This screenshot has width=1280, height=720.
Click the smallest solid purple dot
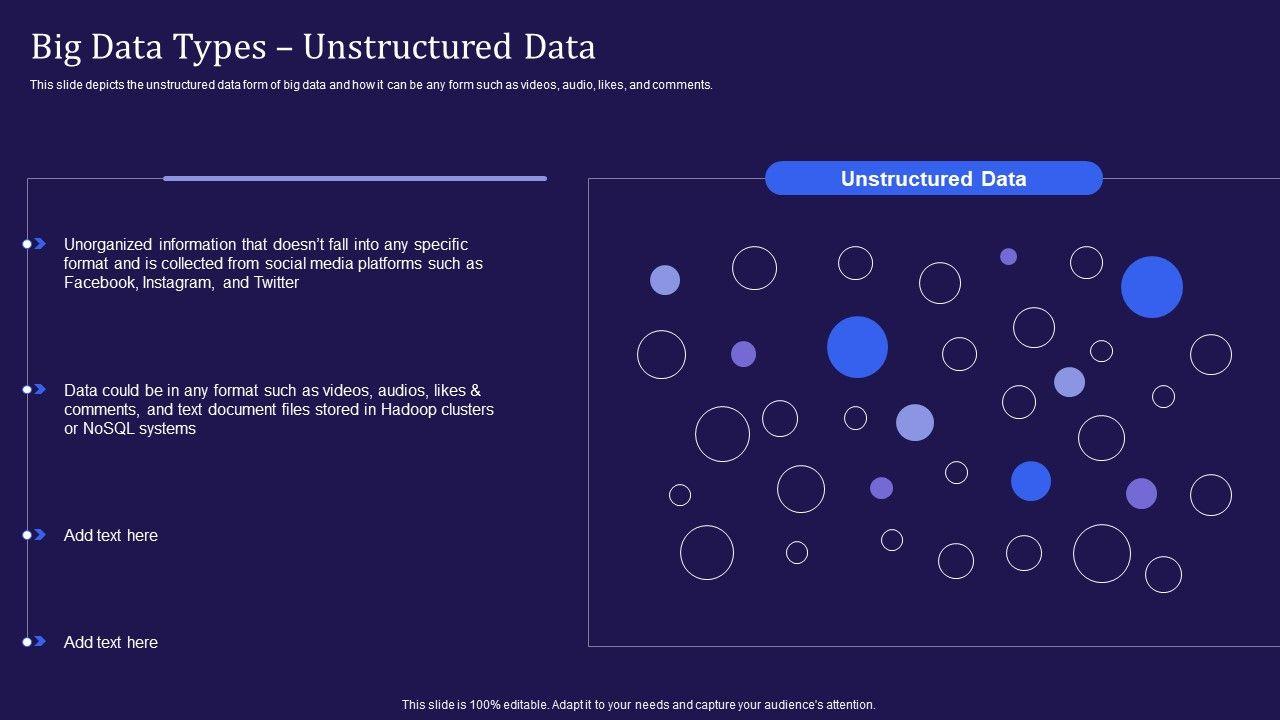1008,256
